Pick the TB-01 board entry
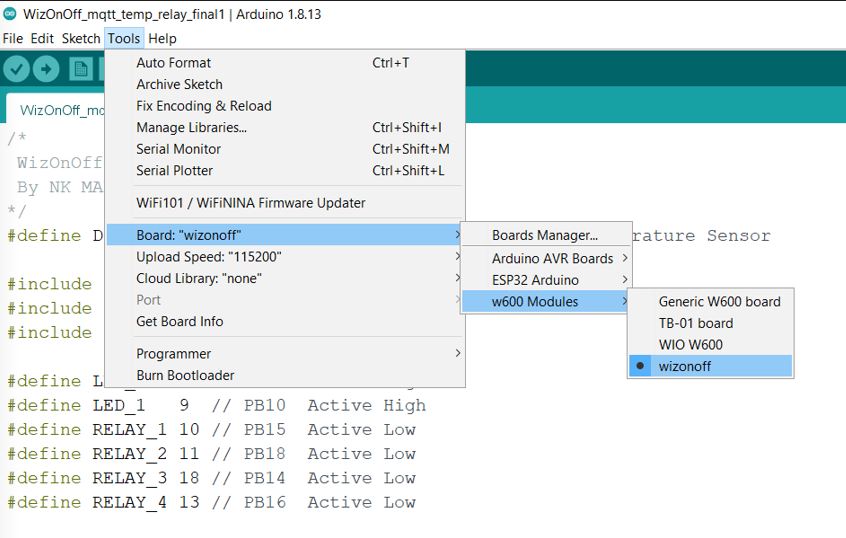Screen dimensions: 846x538 pyautogui.click(x=695, y=323)
